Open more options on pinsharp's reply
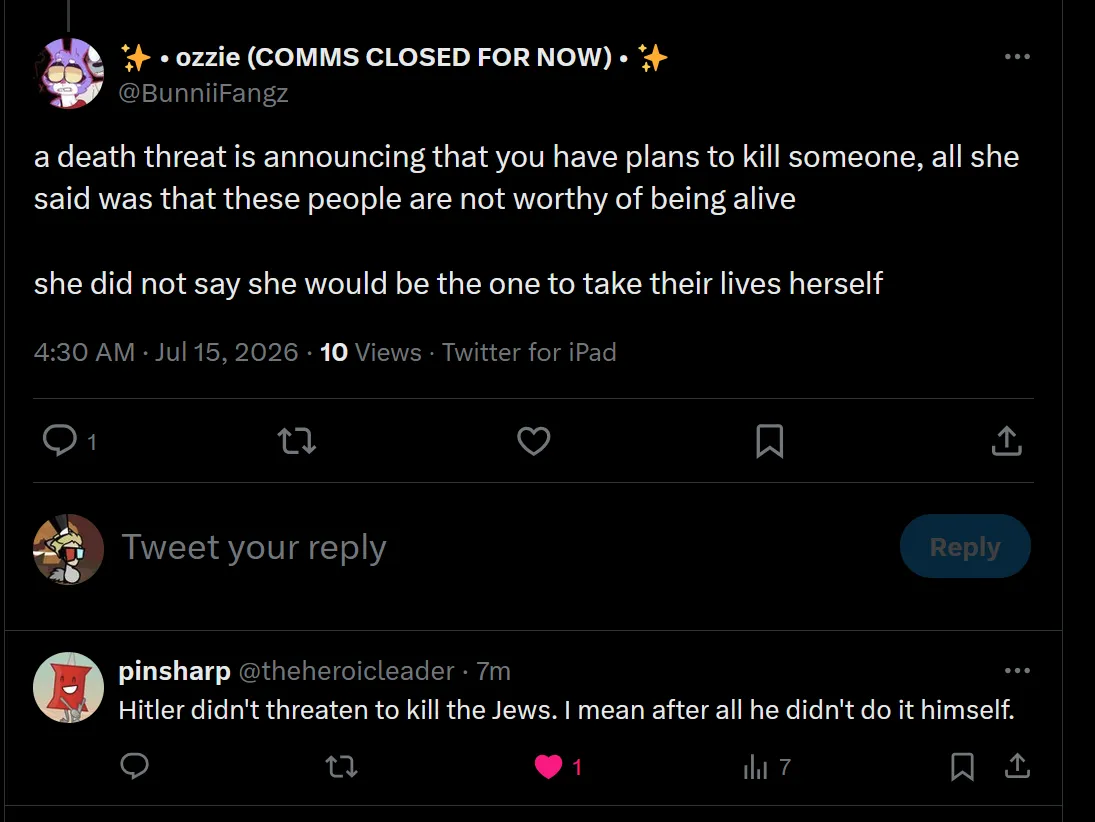 coord(1017,670)
